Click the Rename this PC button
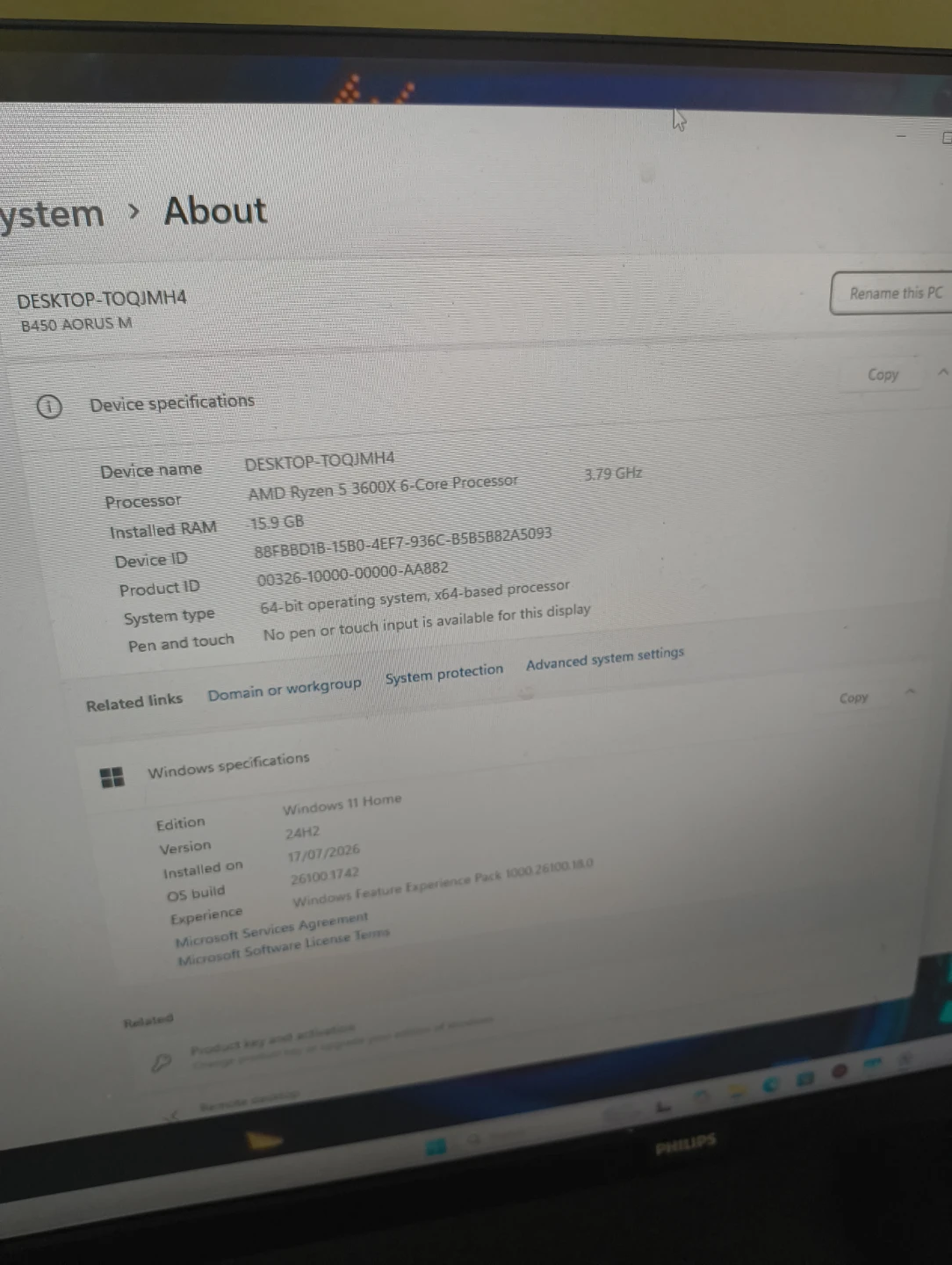The width and height of the screenshot is (952, 1265). (x=893, y=293)
